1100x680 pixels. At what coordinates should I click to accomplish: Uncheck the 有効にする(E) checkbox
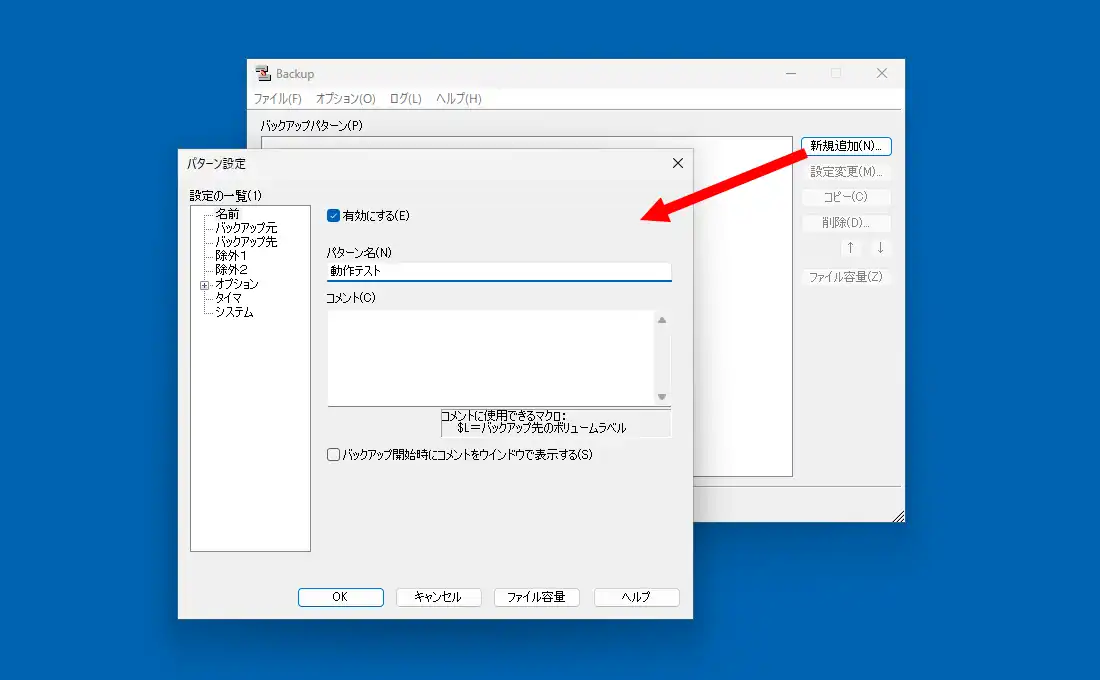(334, 215)
